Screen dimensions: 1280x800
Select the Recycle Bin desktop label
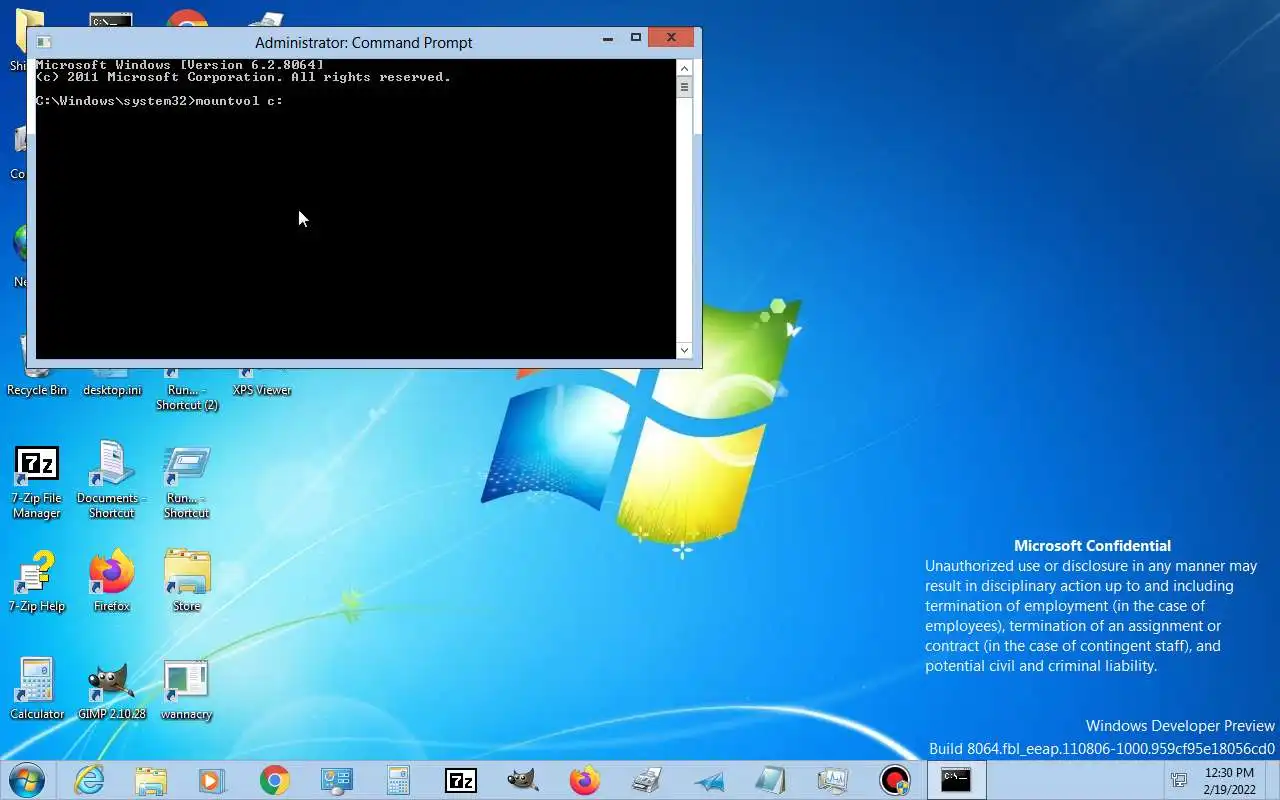(x=37, y=390)
